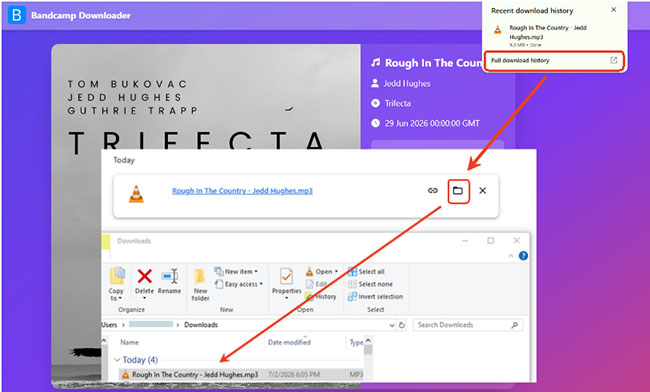The width and height of the screenshot is (650, 392).
Task: Click the Bandcamp Downloader logo icon
Action: coord(17,15)
